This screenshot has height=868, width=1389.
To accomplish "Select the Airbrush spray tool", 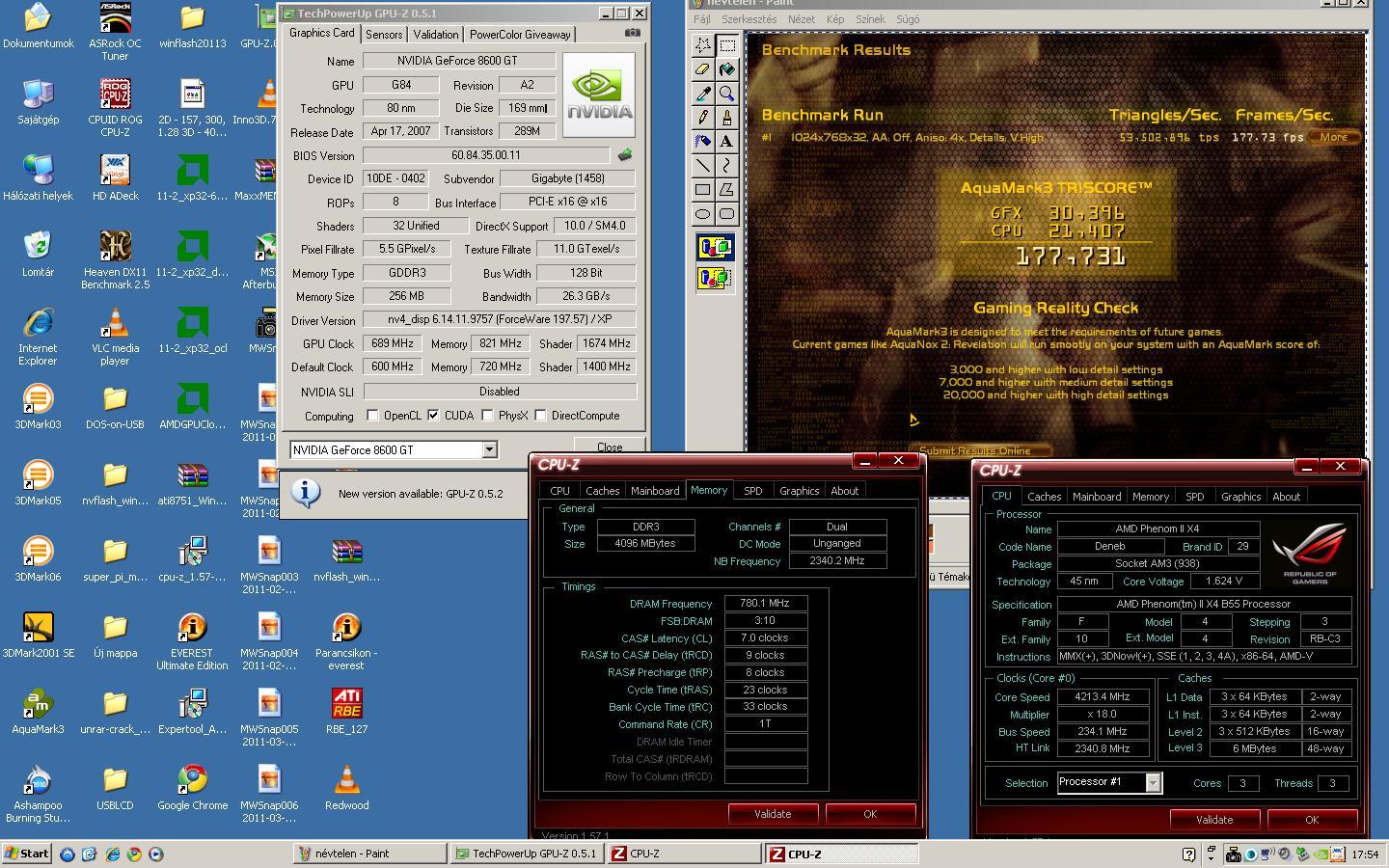I will point(703,142).
